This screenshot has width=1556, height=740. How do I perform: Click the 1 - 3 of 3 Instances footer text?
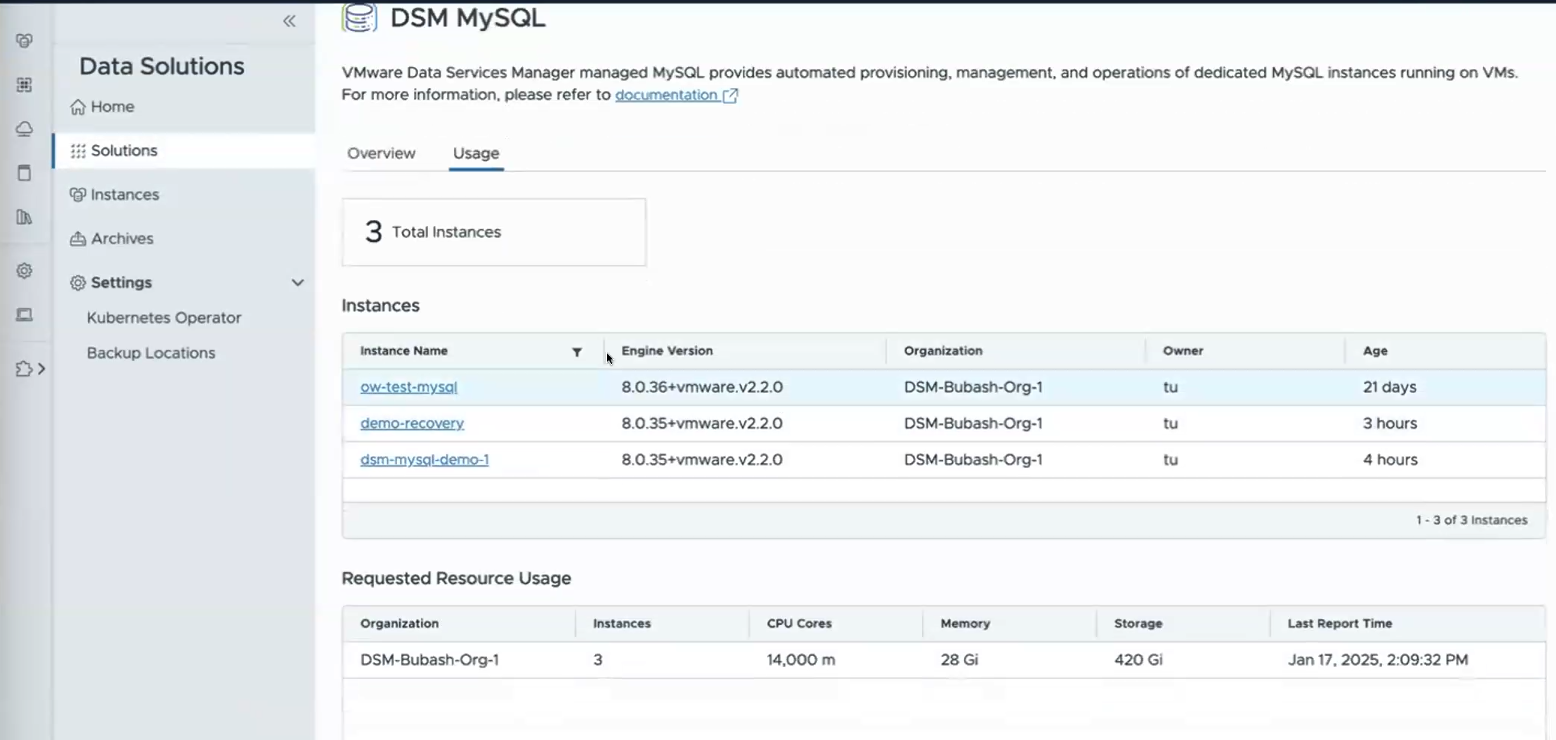[1471, 520]
